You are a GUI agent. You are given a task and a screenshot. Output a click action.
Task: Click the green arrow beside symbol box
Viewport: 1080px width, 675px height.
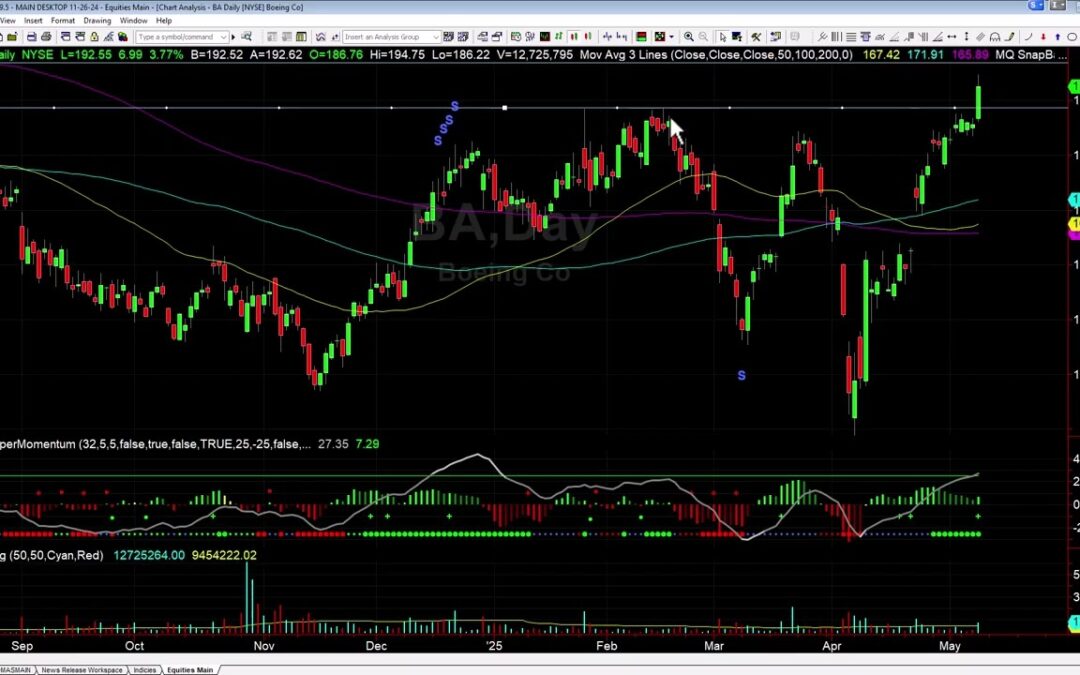pyautogui.click(x=233, y=37)
